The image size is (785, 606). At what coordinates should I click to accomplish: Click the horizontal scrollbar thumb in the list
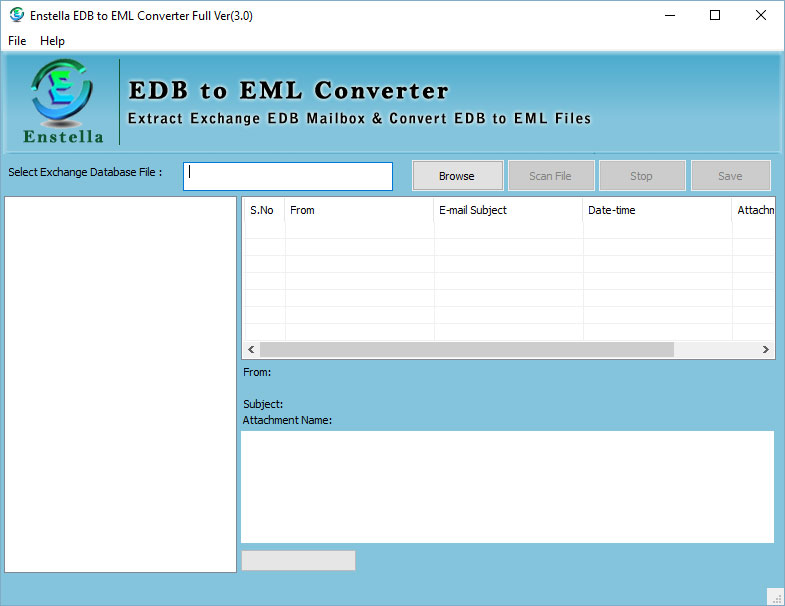pyautogui.click(x=466, y=350)
